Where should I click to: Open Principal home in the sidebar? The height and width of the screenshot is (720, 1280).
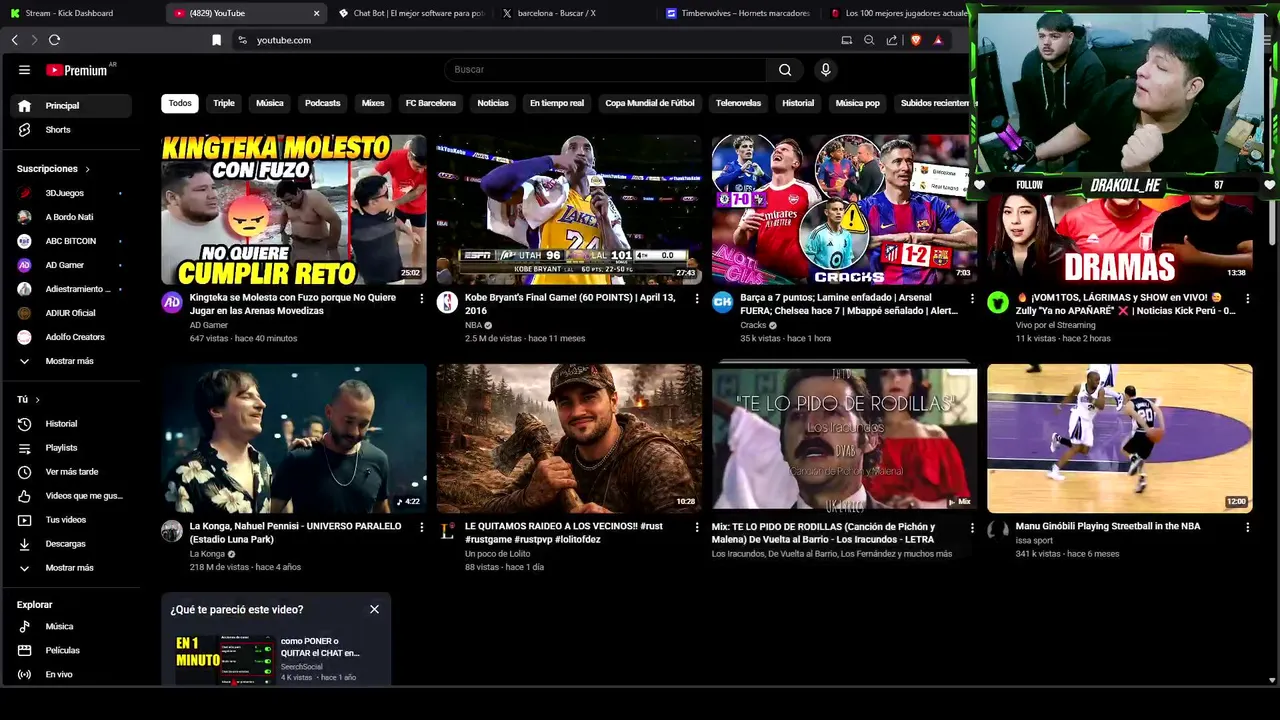click(x=70, y=106)
